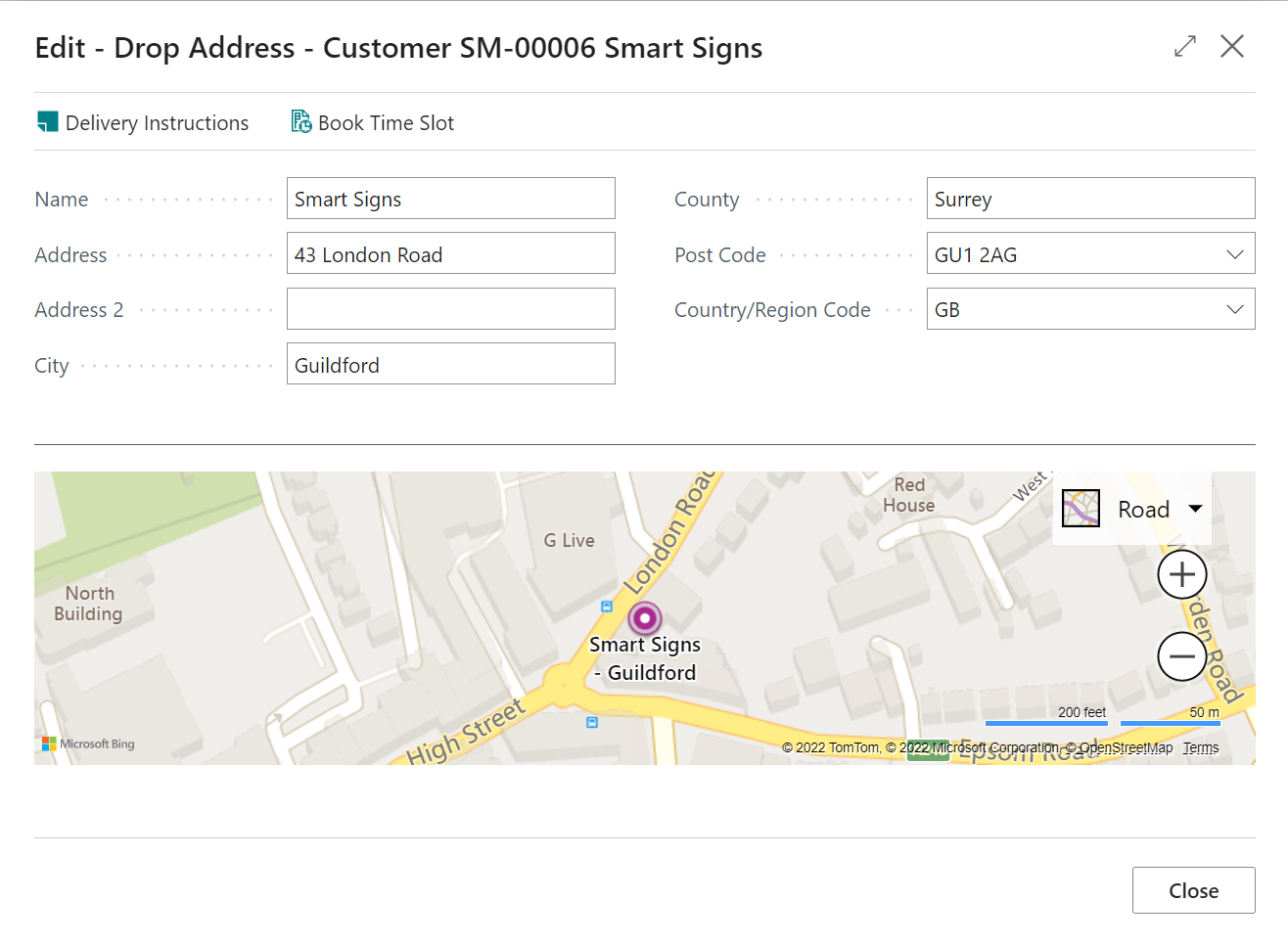1288x946 pixels.
Task: Open the map Terms link
Action: 1201,747
